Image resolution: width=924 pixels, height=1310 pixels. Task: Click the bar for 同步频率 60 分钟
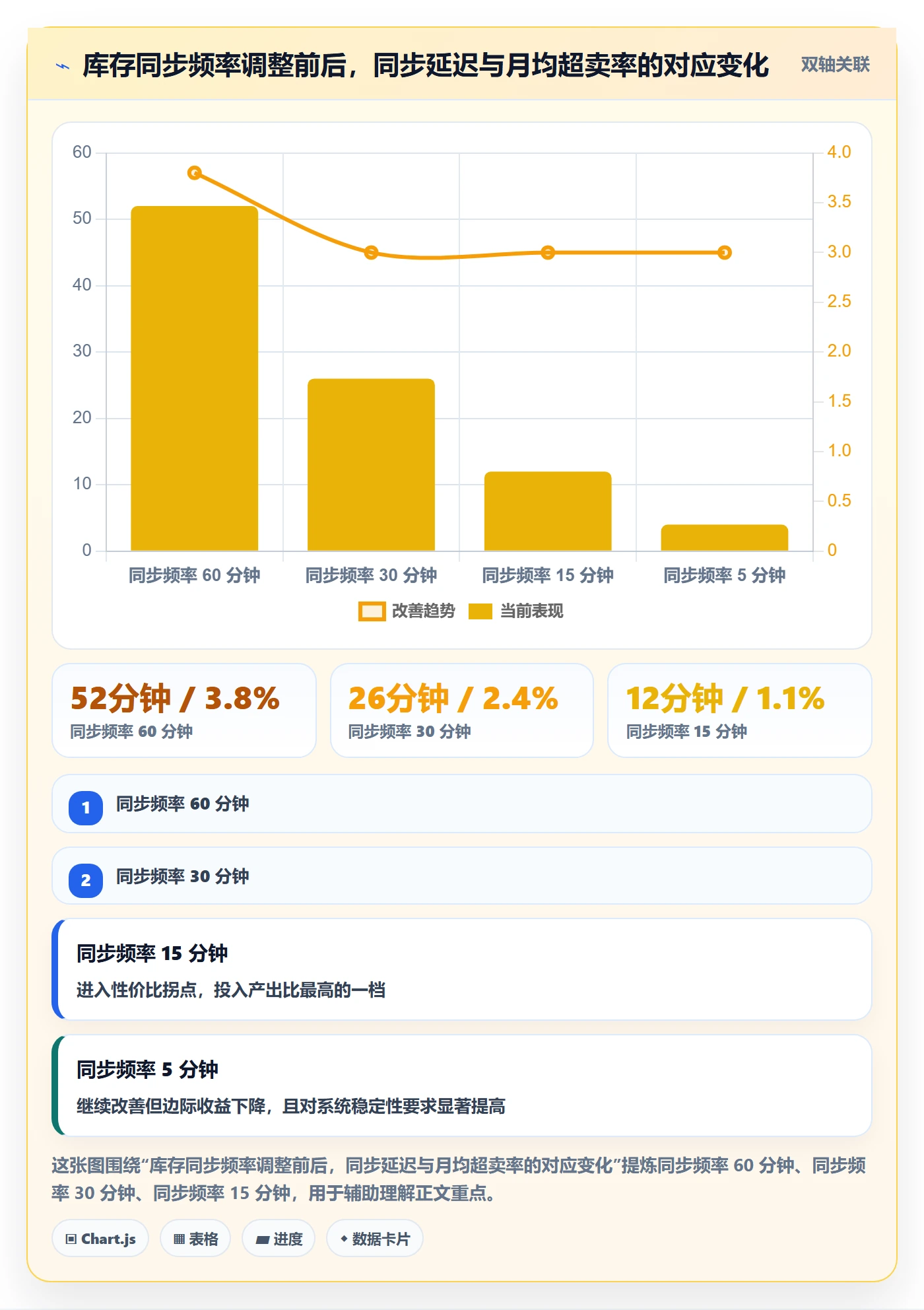coord(195,378)
